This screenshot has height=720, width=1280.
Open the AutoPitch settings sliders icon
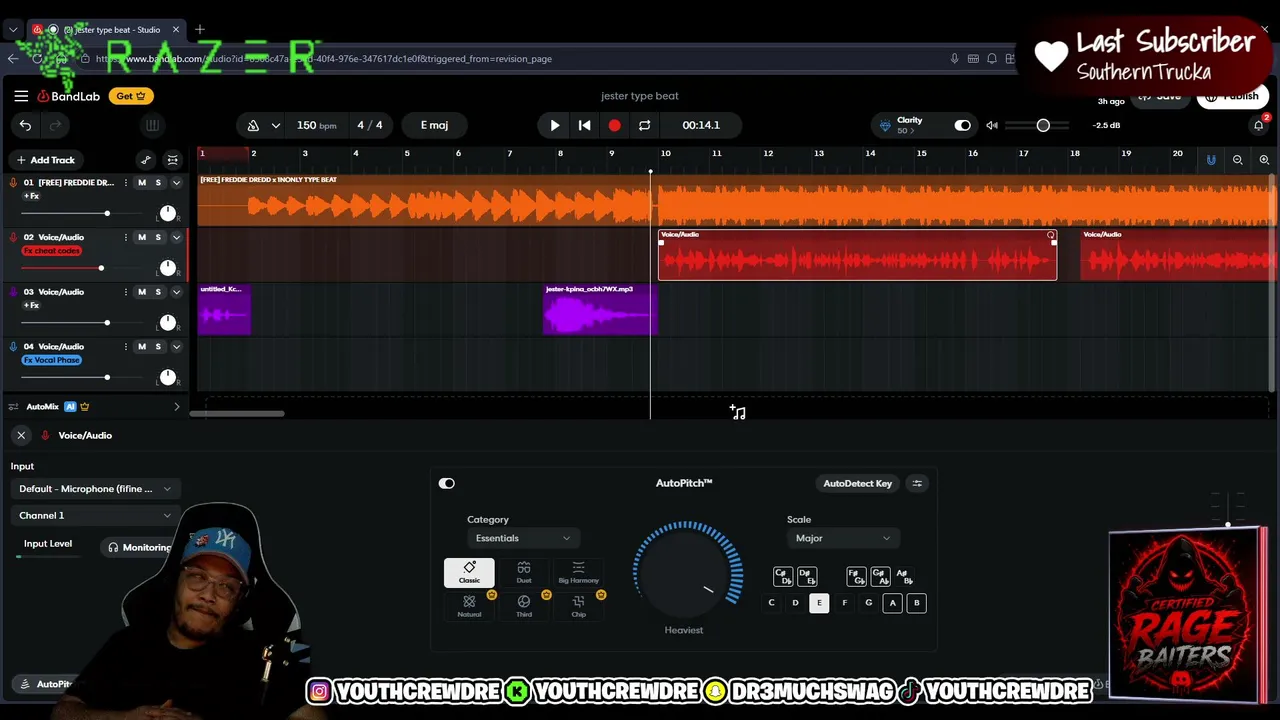tap(917, 483)
